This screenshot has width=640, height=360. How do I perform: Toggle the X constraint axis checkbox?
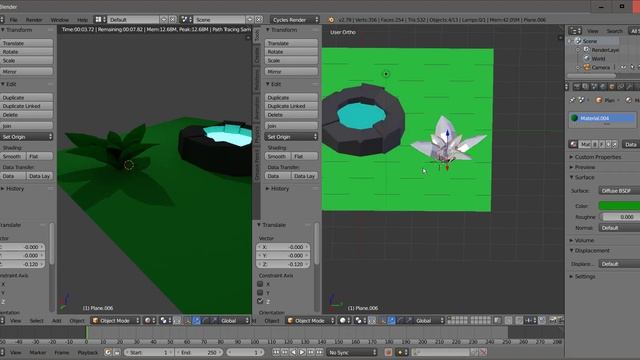[x=260, y=284]
